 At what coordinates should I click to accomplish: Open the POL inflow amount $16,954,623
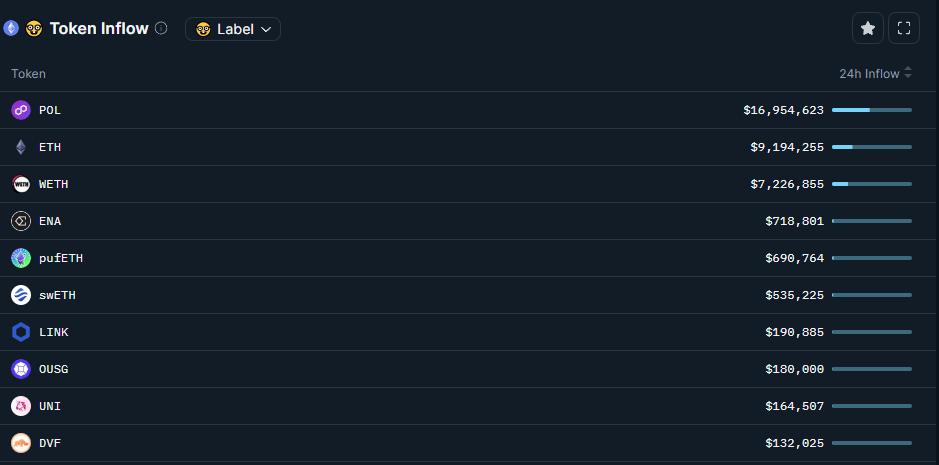783,110
